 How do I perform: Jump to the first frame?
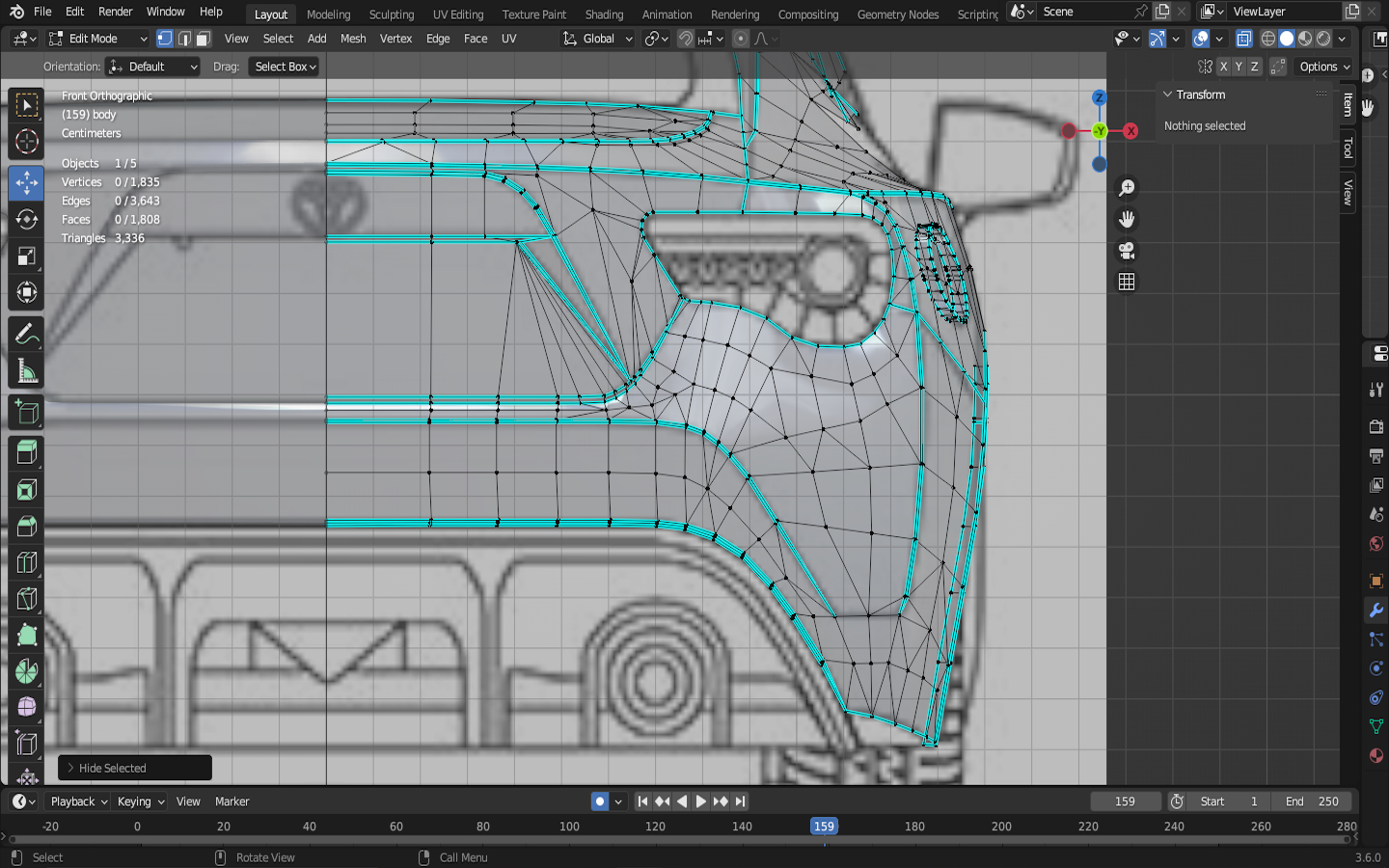(642, 801)
